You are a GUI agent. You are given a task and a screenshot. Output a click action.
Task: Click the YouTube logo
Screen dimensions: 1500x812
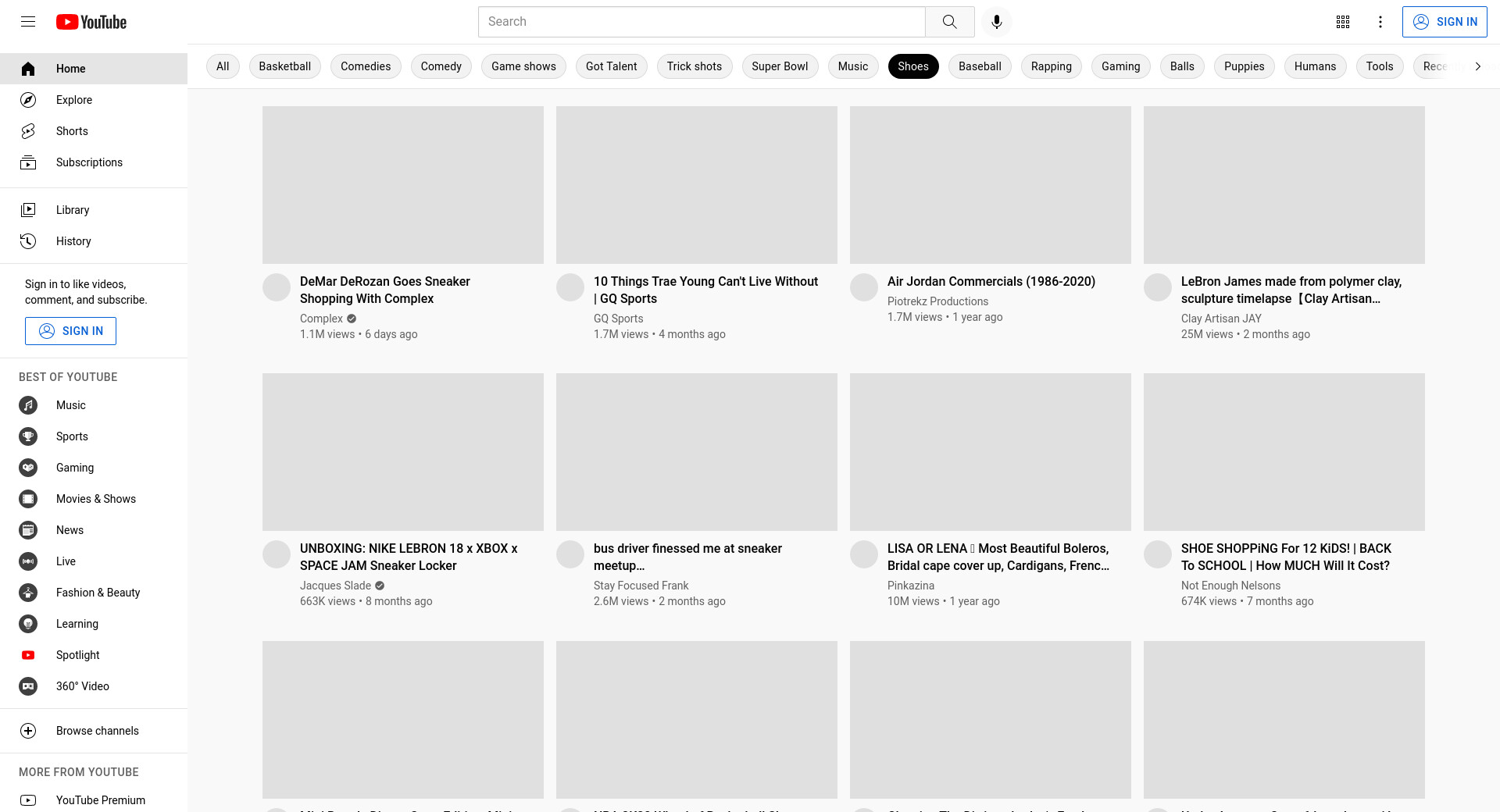click(91, 22)
